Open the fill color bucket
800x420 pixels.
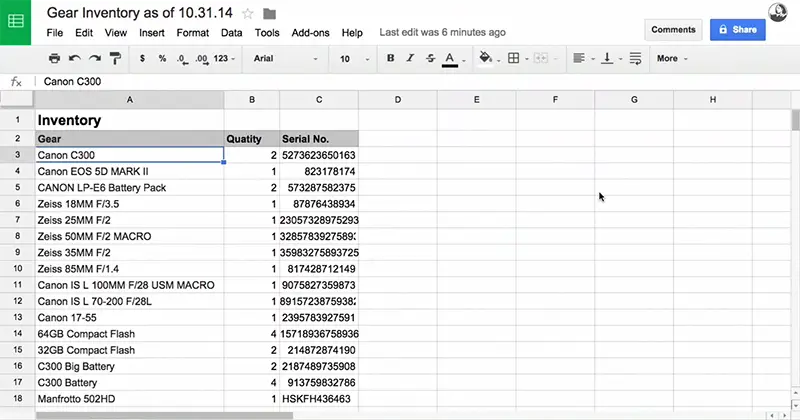pyautogui.click(x=486, y=58)
